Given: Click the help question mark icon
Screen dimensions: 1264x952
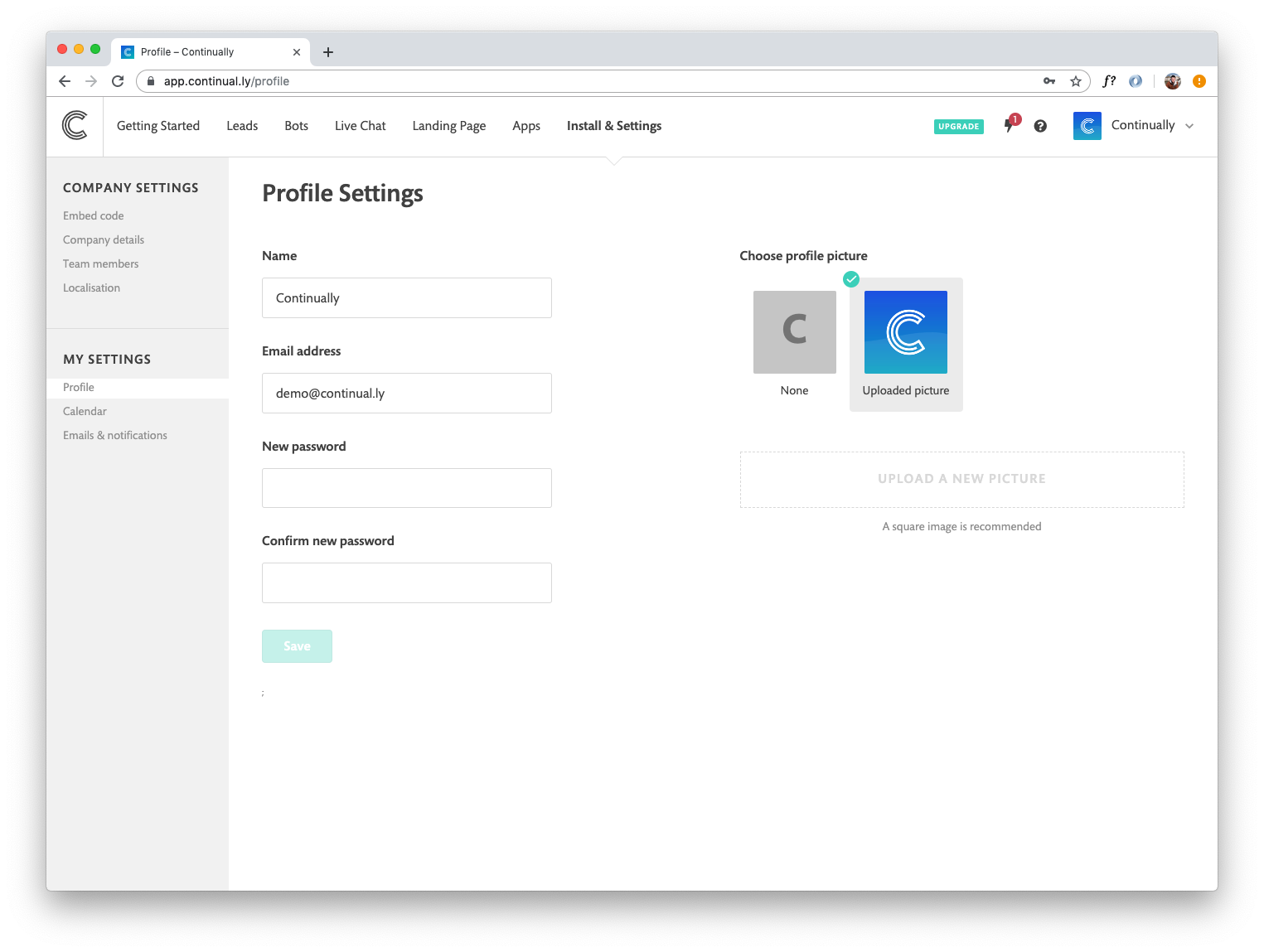Looking at the screenshot, I should [x=1040, y=126].
